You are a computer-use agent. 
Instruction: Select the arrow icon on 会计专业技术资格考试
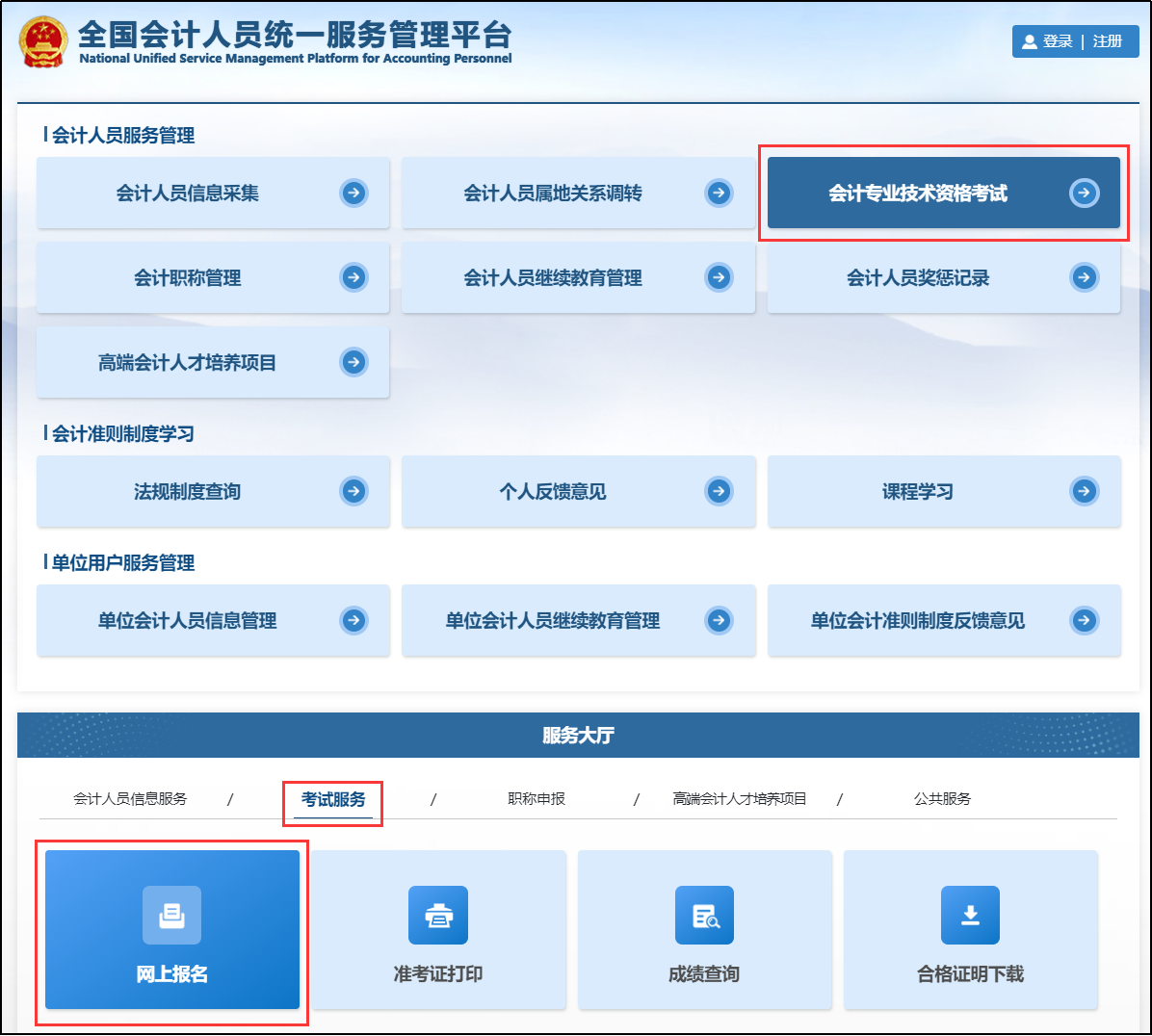(x=1085, y=193)
